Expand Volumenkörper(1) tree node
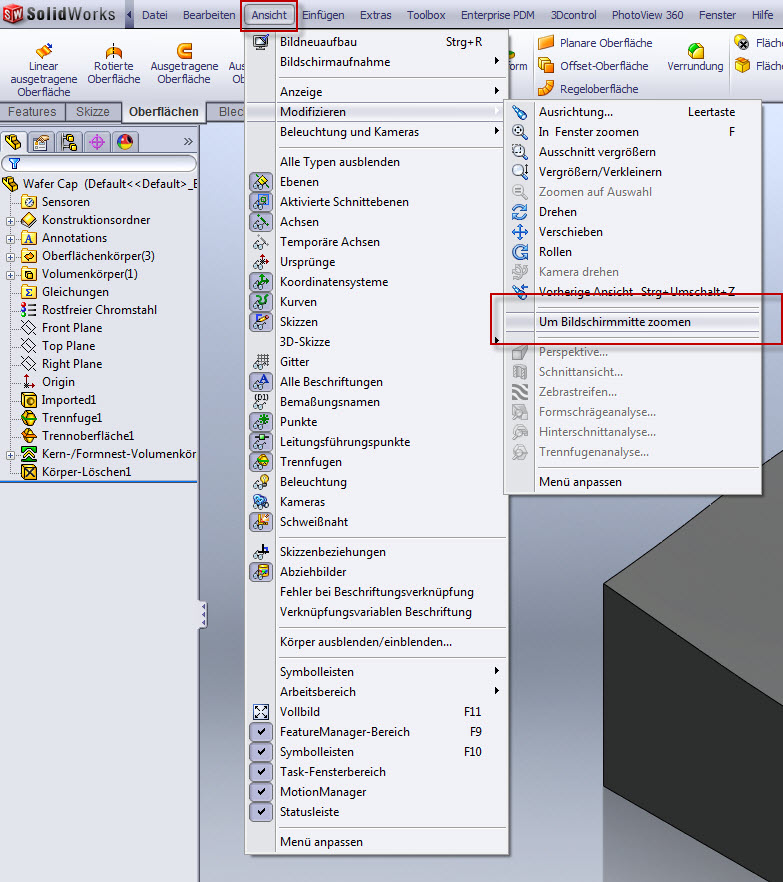783x882 pixels. 10,275
